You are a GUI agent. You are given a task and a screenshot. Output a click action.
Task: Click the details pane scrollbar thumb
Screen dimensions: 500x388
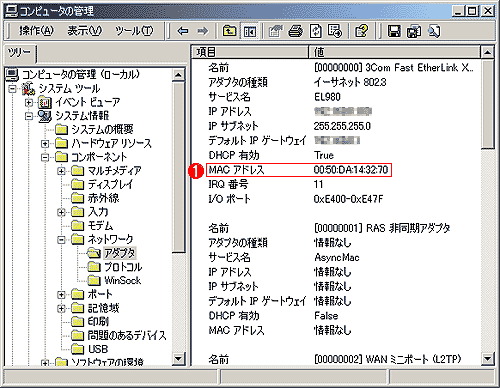[x=488, y=103]
